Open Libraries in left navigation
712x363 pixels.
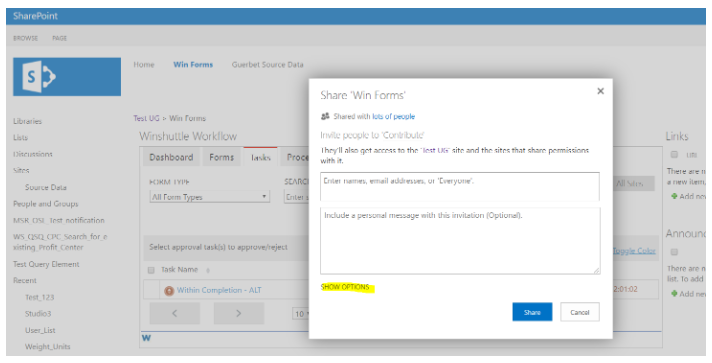[x=27, y=121]
